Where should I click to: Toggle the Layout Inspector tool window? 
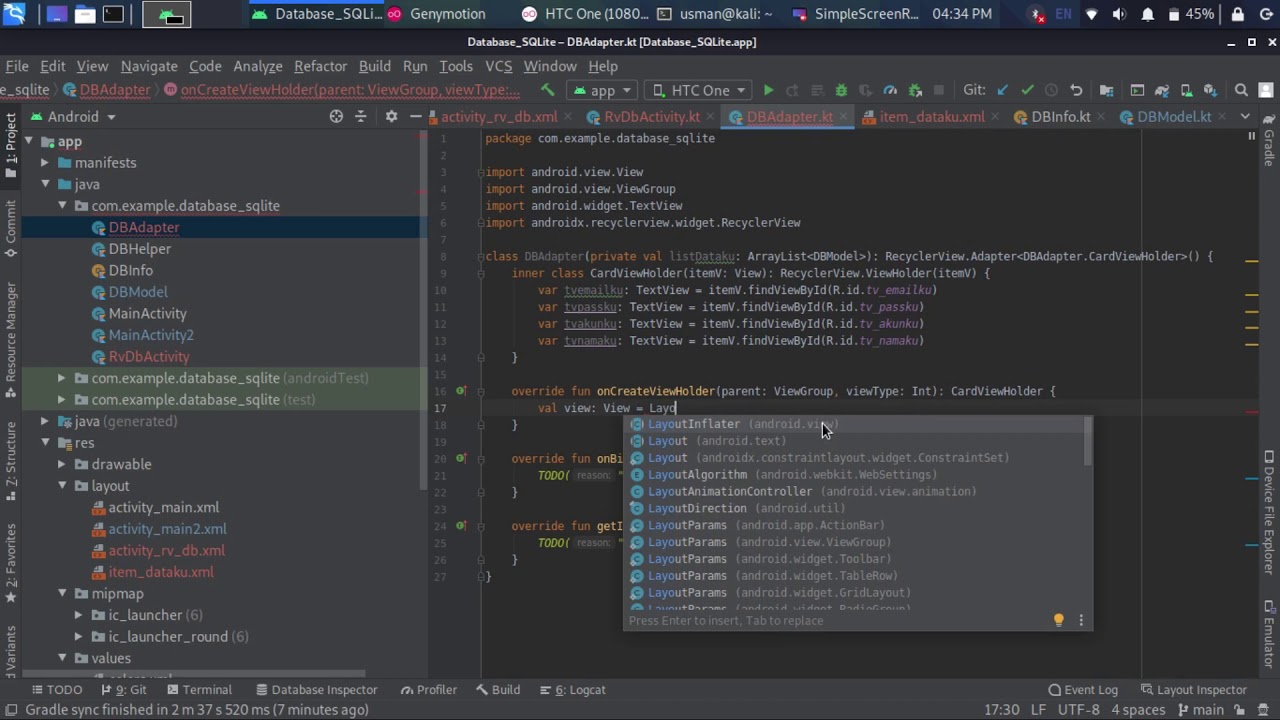pos(1193,690)
